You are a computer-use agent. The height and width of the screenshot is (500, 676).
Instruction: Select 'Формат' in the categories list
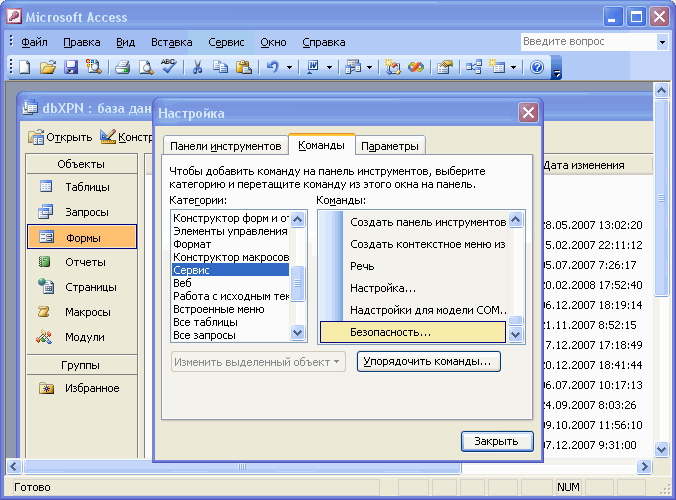pos(231,244)
